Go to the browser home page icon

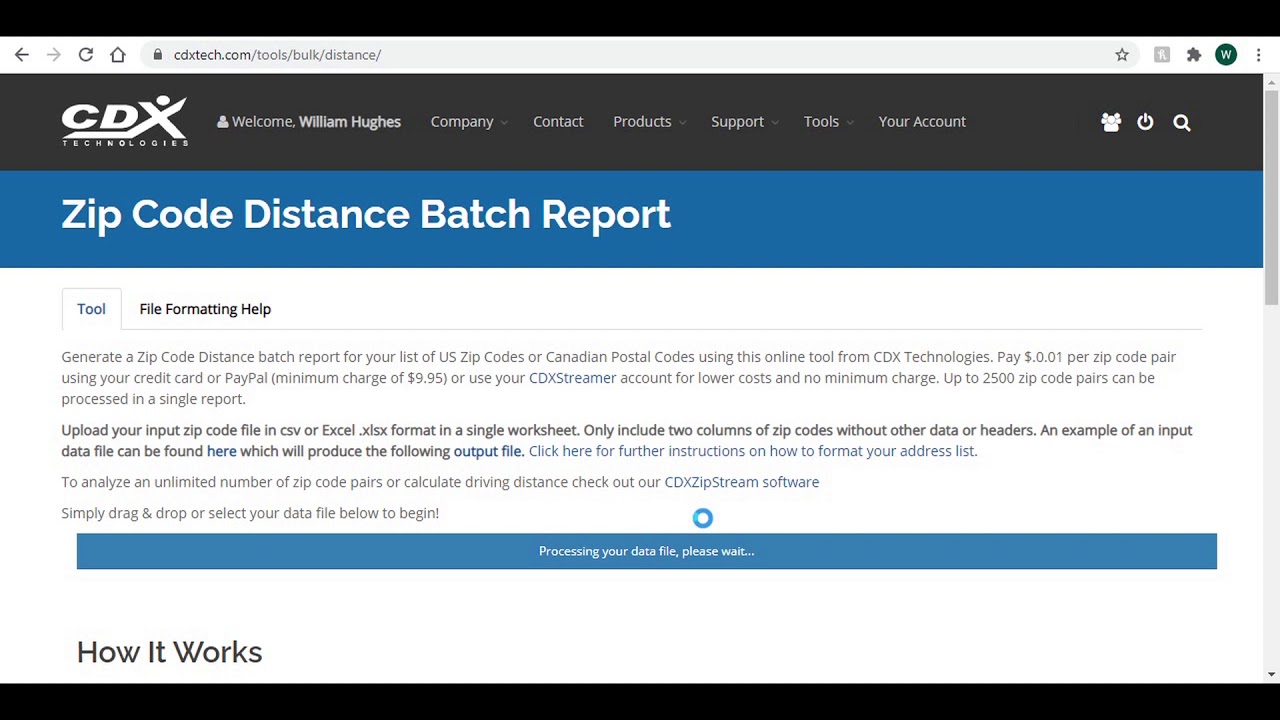[x=118, y=55]
